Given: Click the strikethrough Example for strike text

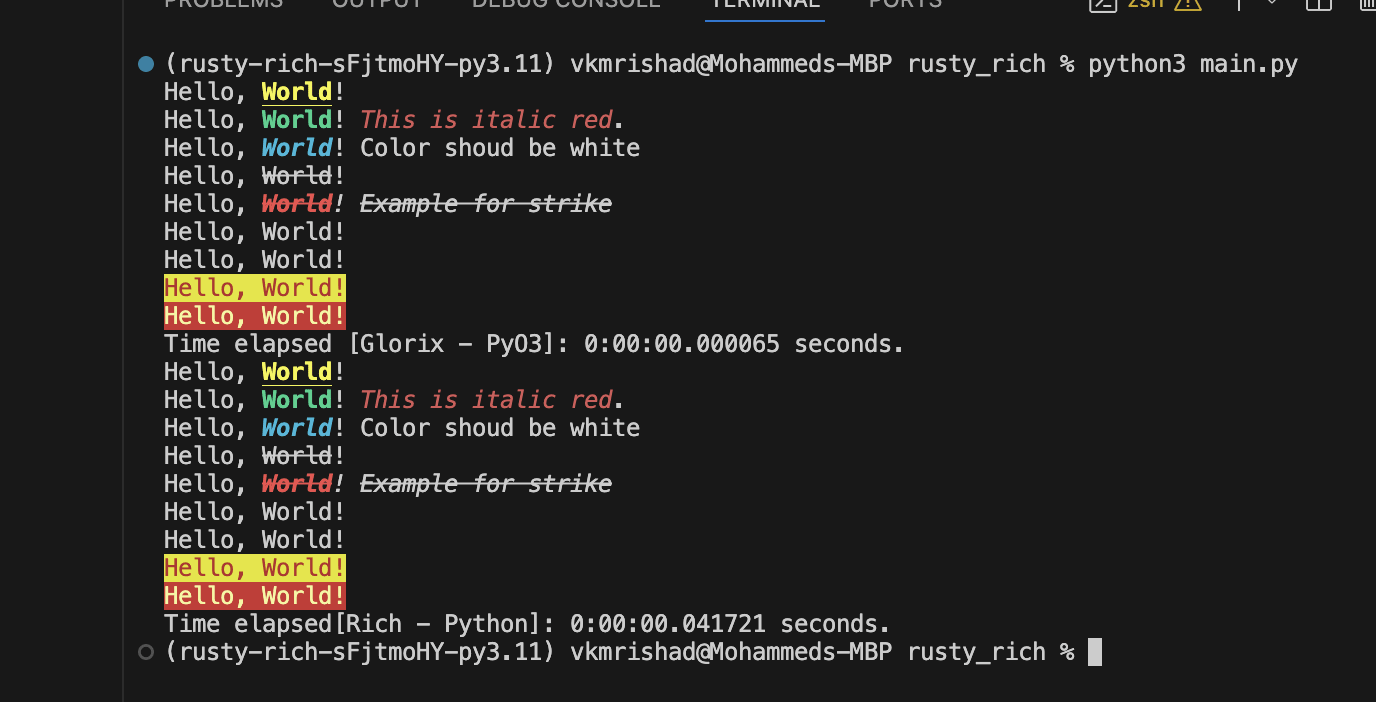Looking at the screenshot, I should point(486,203).
